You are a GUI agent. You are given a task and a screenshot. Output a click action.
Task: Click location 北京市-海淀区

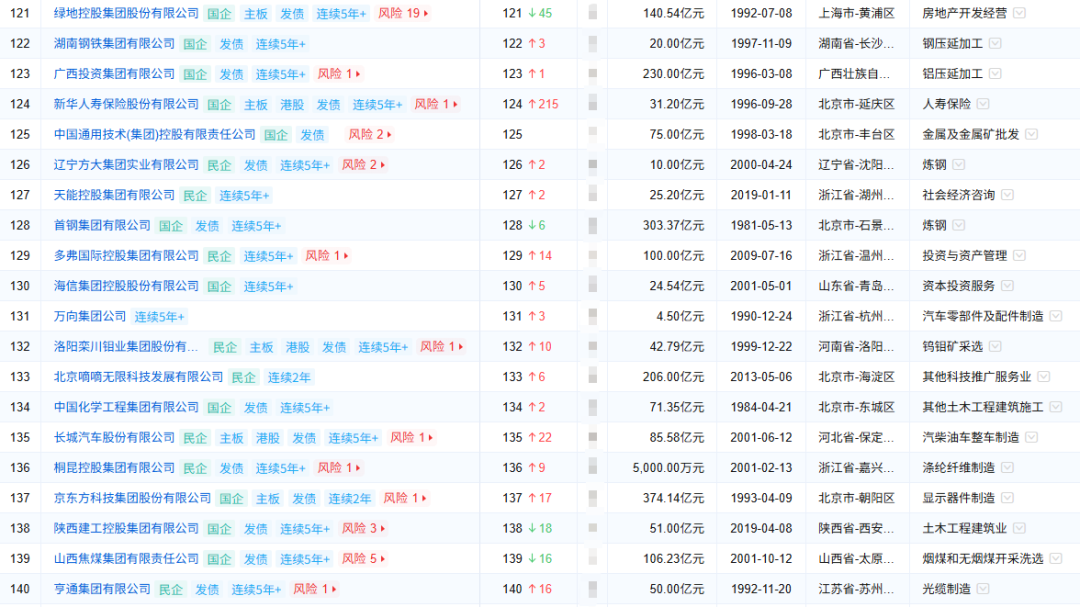point(856,377)
